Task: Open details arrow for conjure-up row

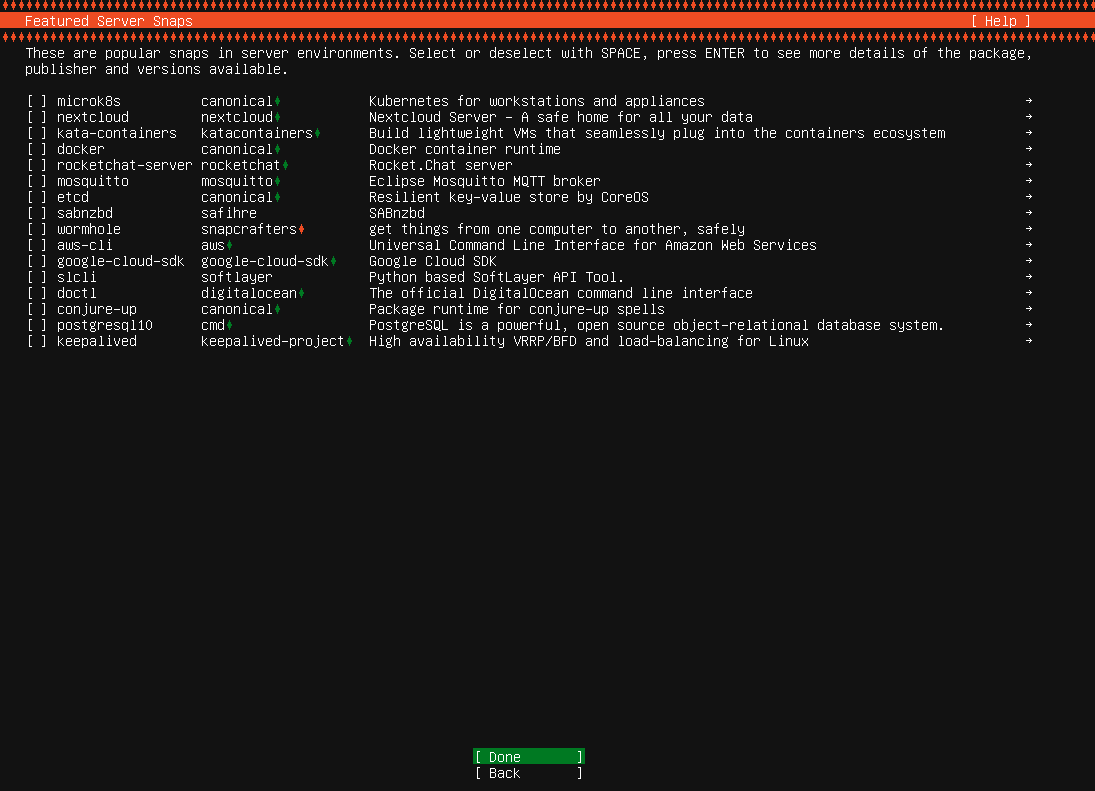Action: click(1029, 309)
